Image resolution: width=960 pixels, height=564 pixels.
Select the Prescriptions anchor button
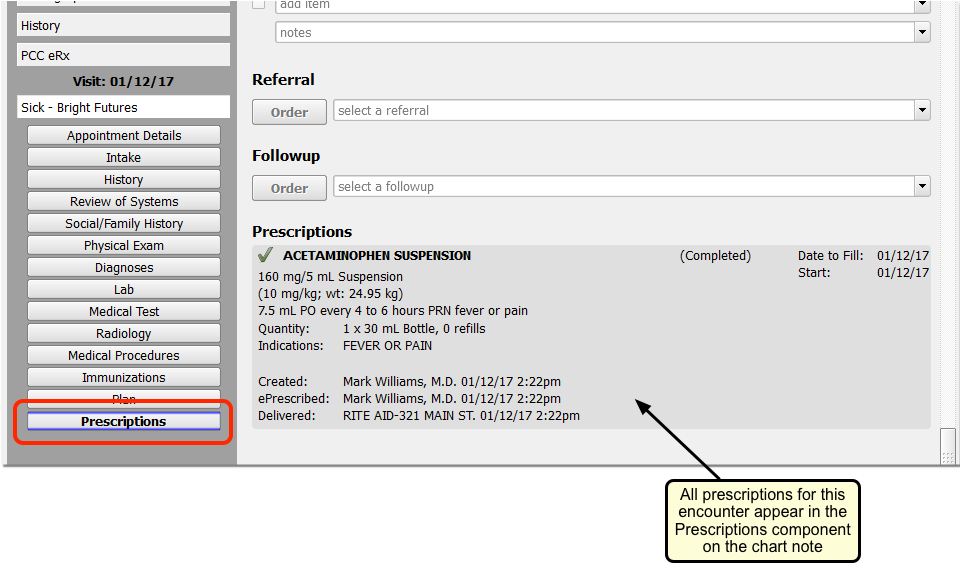pos(124,421)
